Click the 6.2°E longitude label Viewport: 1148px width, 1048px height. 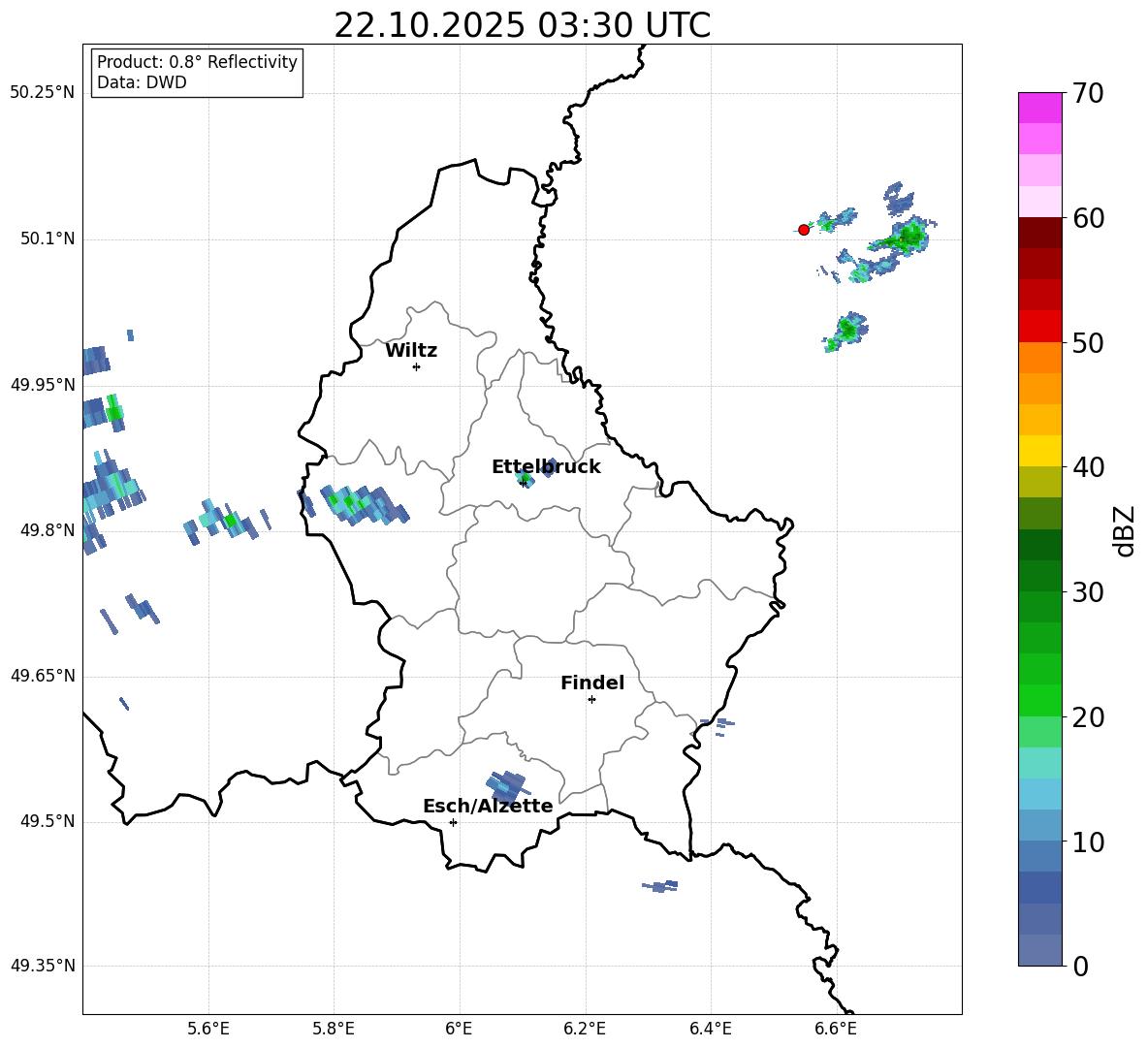pyautogui.click(x=585, y=1029)
